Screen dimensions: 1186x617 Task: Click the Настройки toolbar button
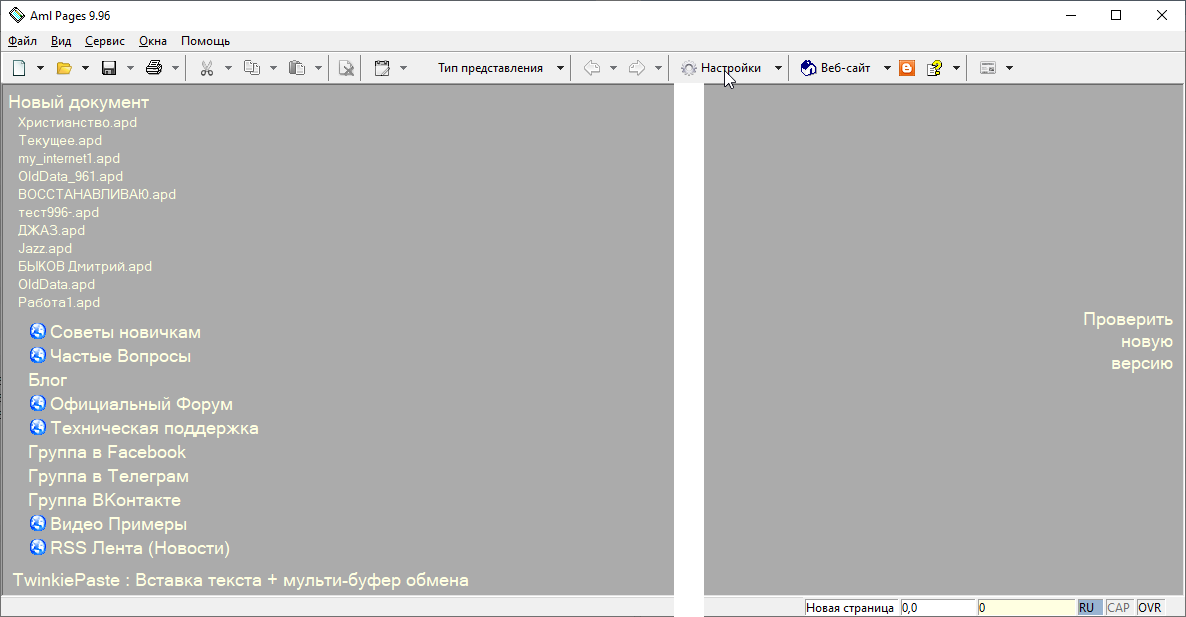pos(722,68)
